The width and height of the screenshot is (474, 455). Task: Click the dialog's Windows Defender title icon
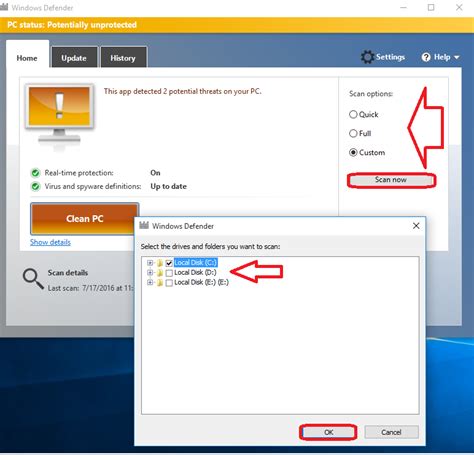tap(144, 226)
